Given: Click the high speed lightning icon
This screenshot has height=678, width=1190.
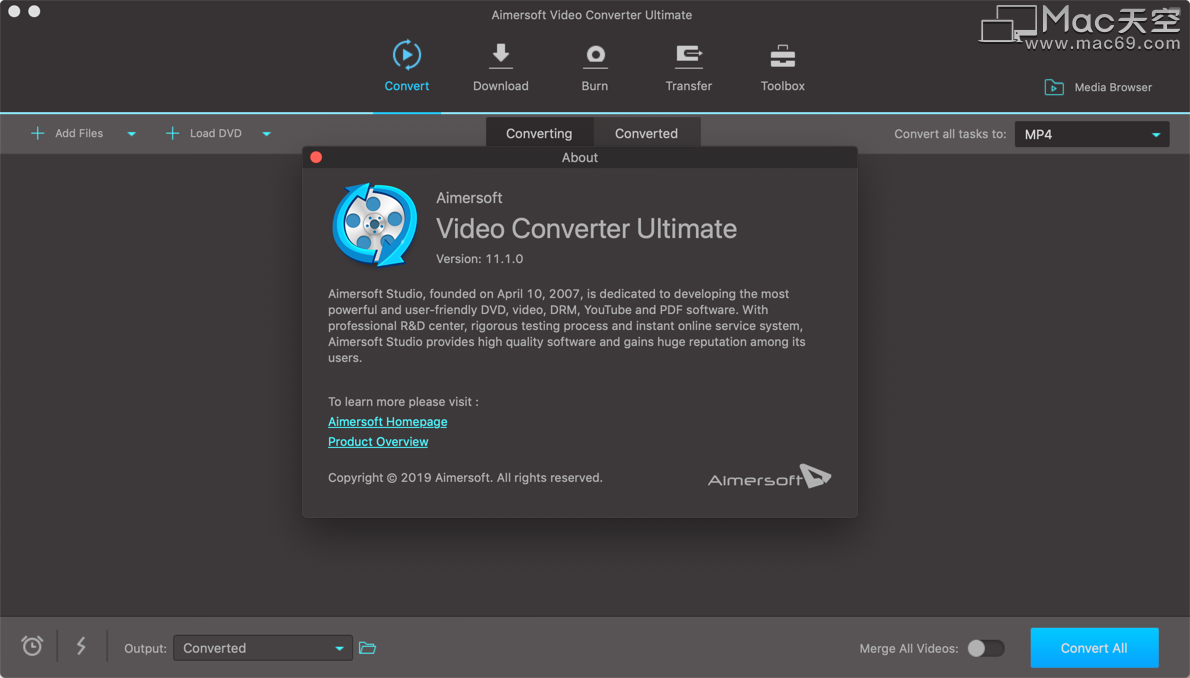Looking at the screenshot, I should [x=81, y=646].
